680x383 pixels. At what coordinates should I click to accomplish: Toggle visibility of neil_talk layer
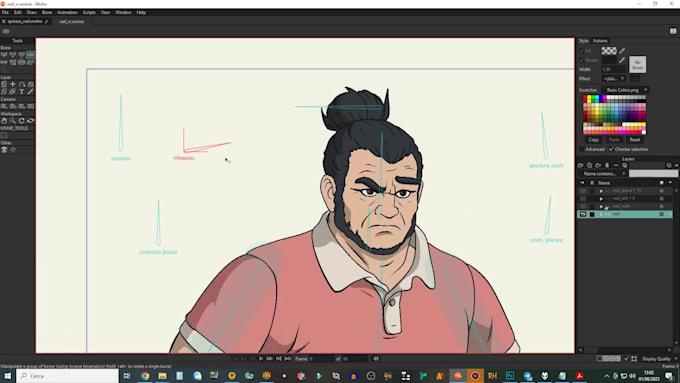point(582,199)
